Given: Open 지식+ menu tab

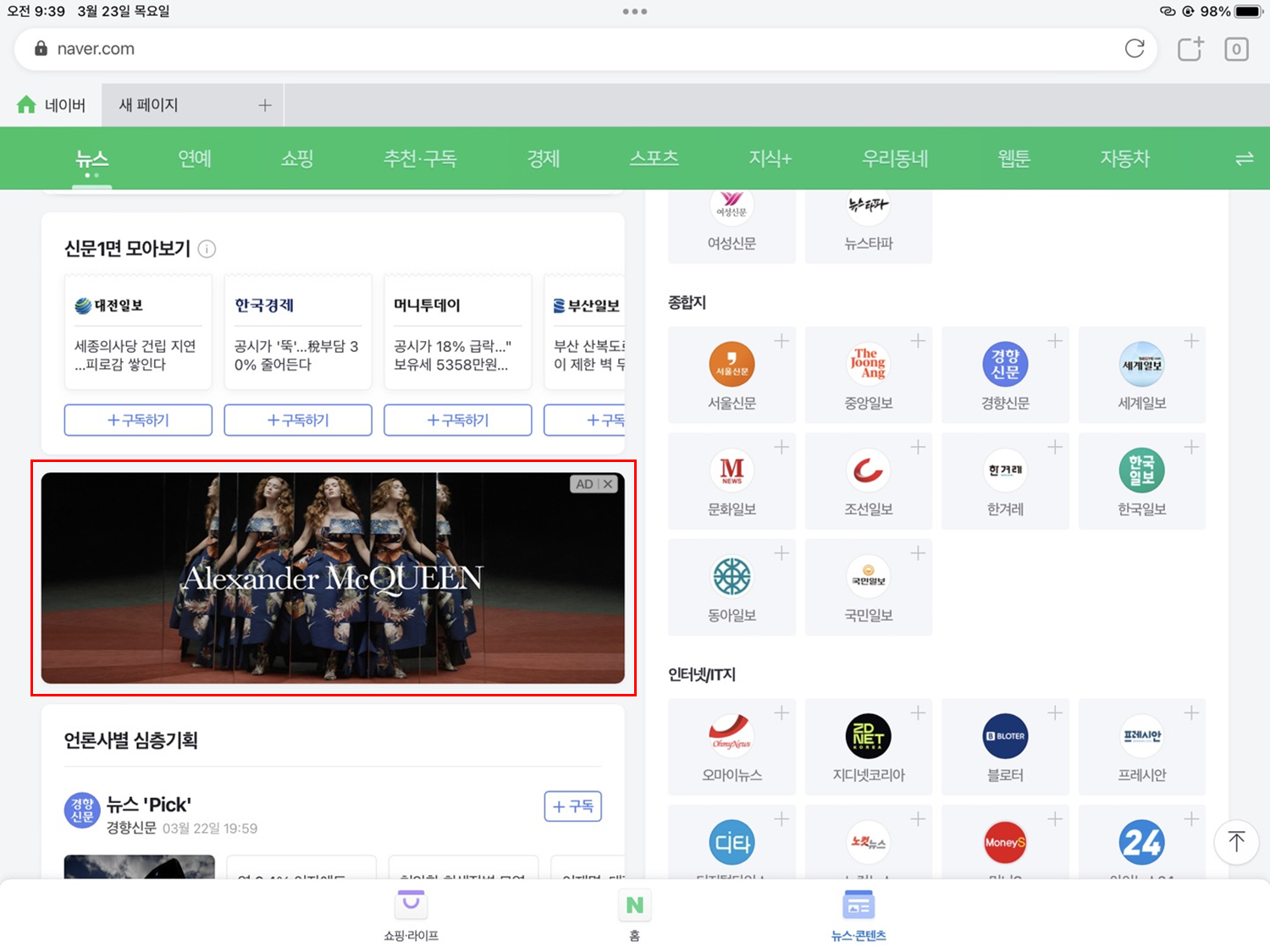Looking at the screenshot, I should coord(770,158).
